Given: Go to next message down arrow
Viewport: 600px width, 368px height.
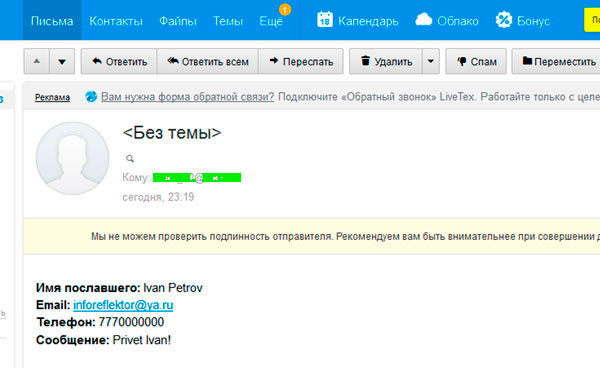Looking at the screenshot, I should coord(62,61).
